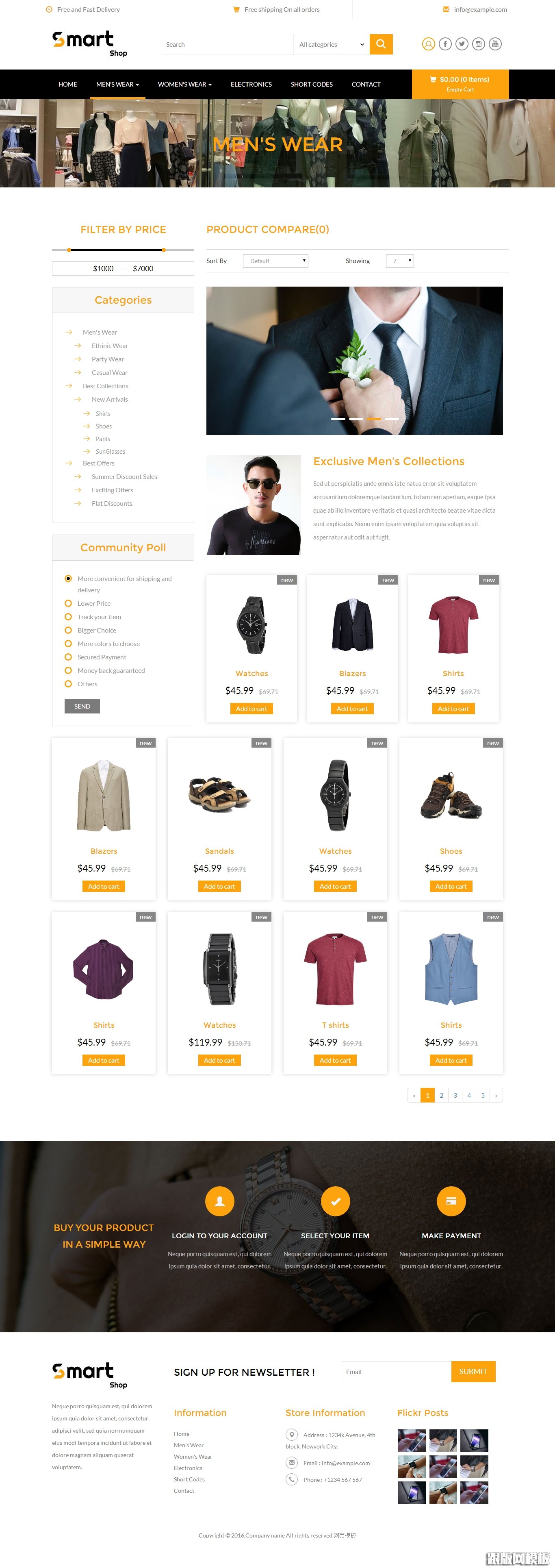Viewport: 555px width, 1568px height.
Task: Expand the Sort By Default dropdown
Action: (276, 261)
